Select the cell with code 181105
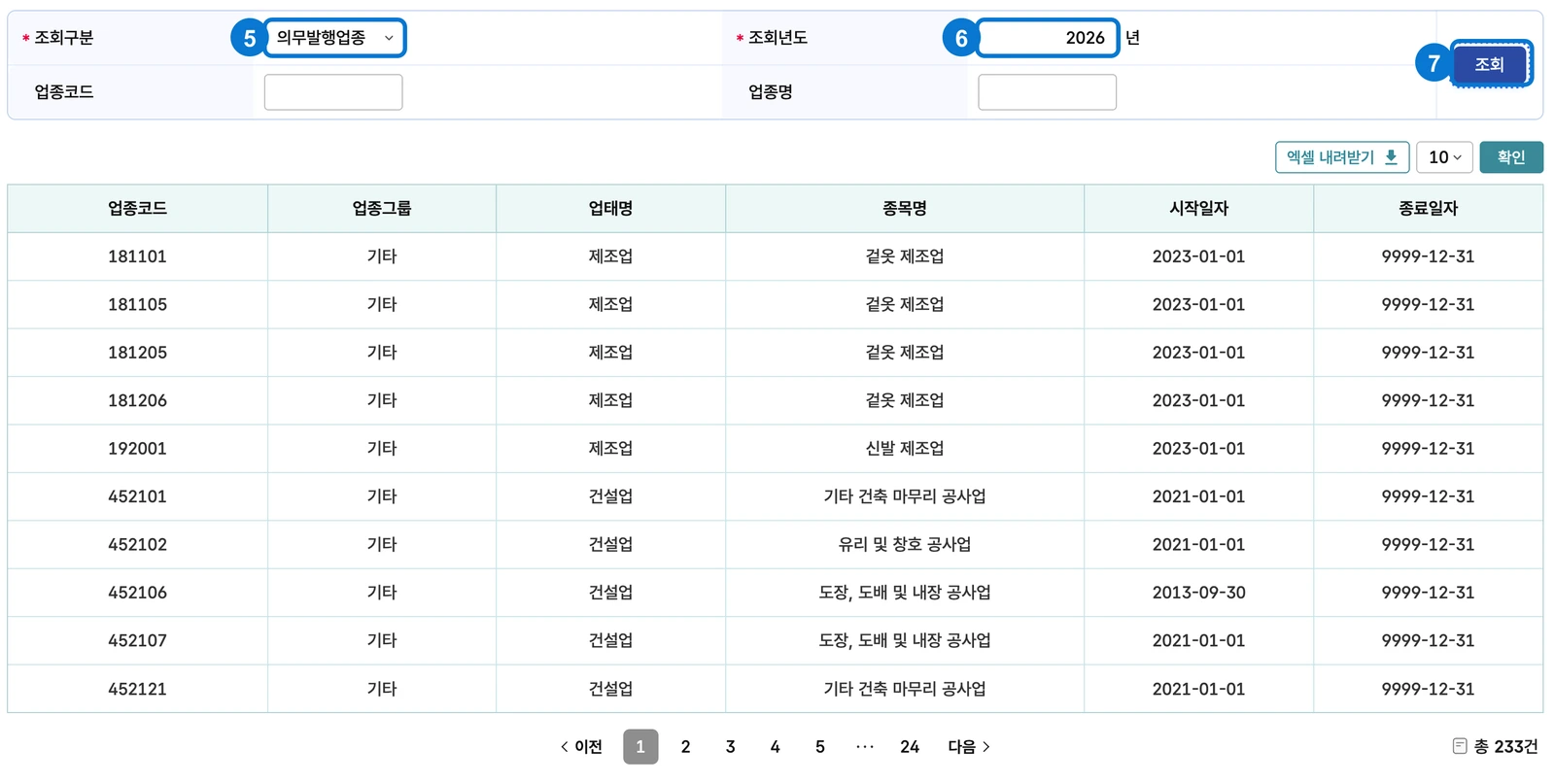This screenshot has height=784, width=1555. pyautogui.click(x=137, y=305)
